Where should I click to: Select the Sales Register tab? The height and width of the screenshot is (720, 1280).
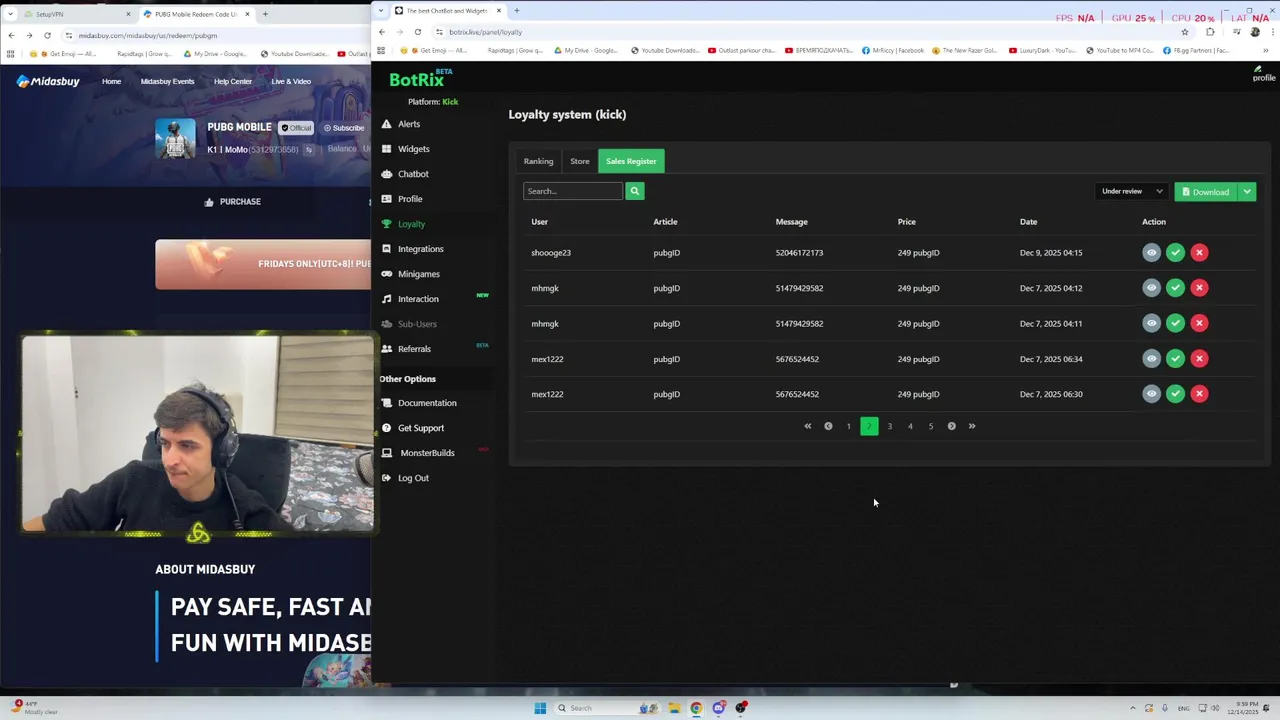(631, 161)
